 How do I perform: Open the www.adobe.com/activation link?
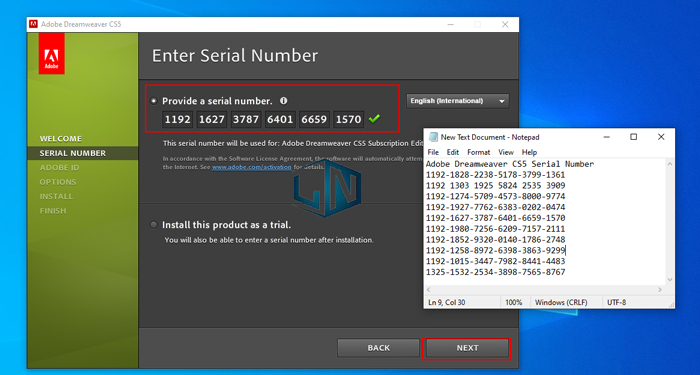(x=251, y=167)
